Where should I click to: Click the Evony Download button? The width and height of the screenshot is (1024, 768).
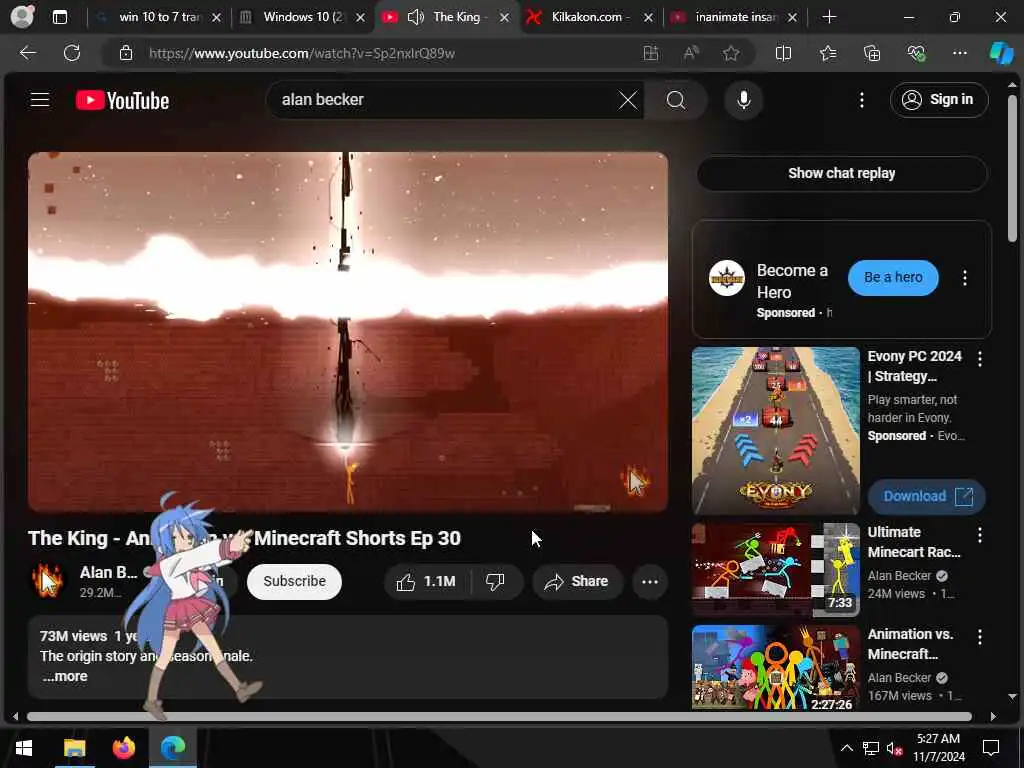pyautogui.click(x=927, y=496)
